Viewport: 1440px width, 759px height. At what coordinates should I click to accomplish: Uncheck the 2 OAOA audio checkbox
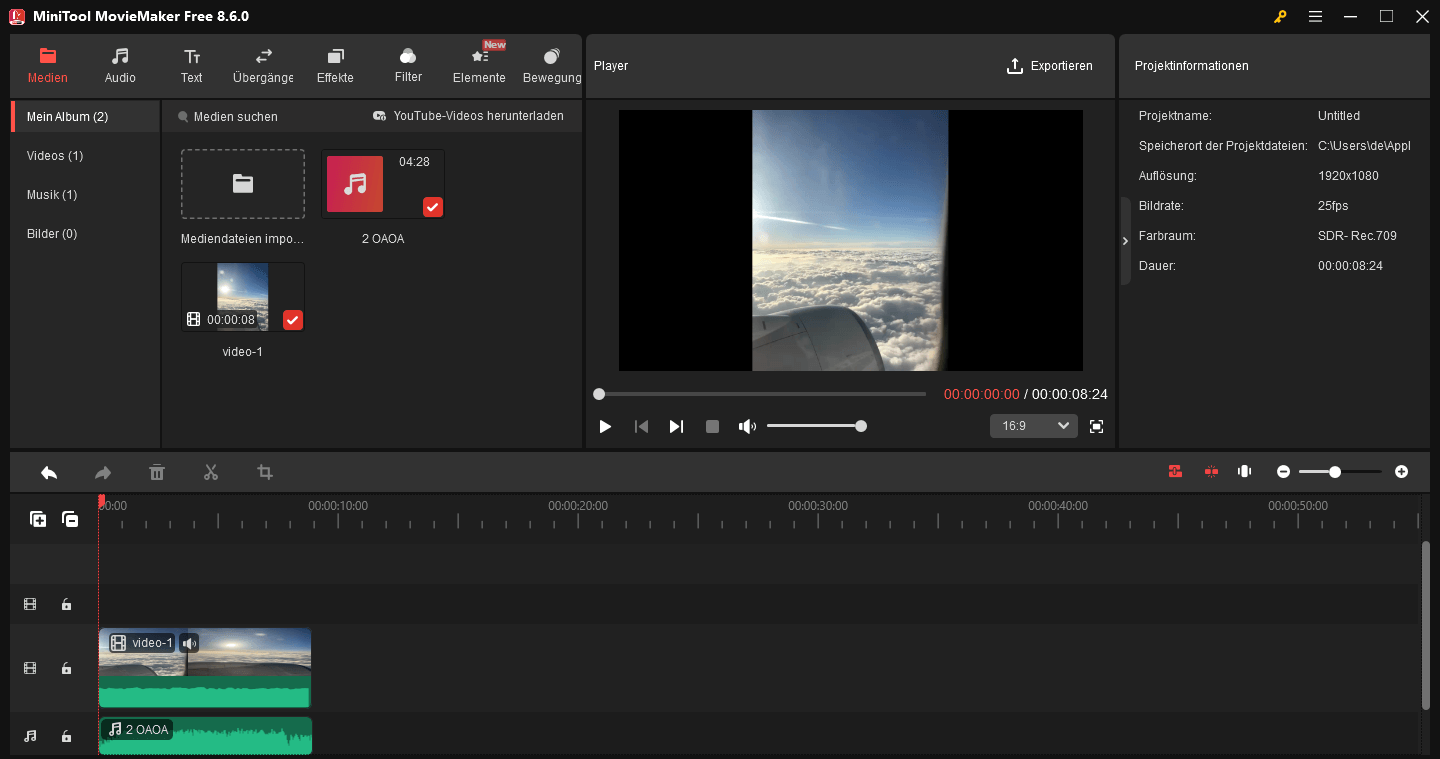point(432,207)
